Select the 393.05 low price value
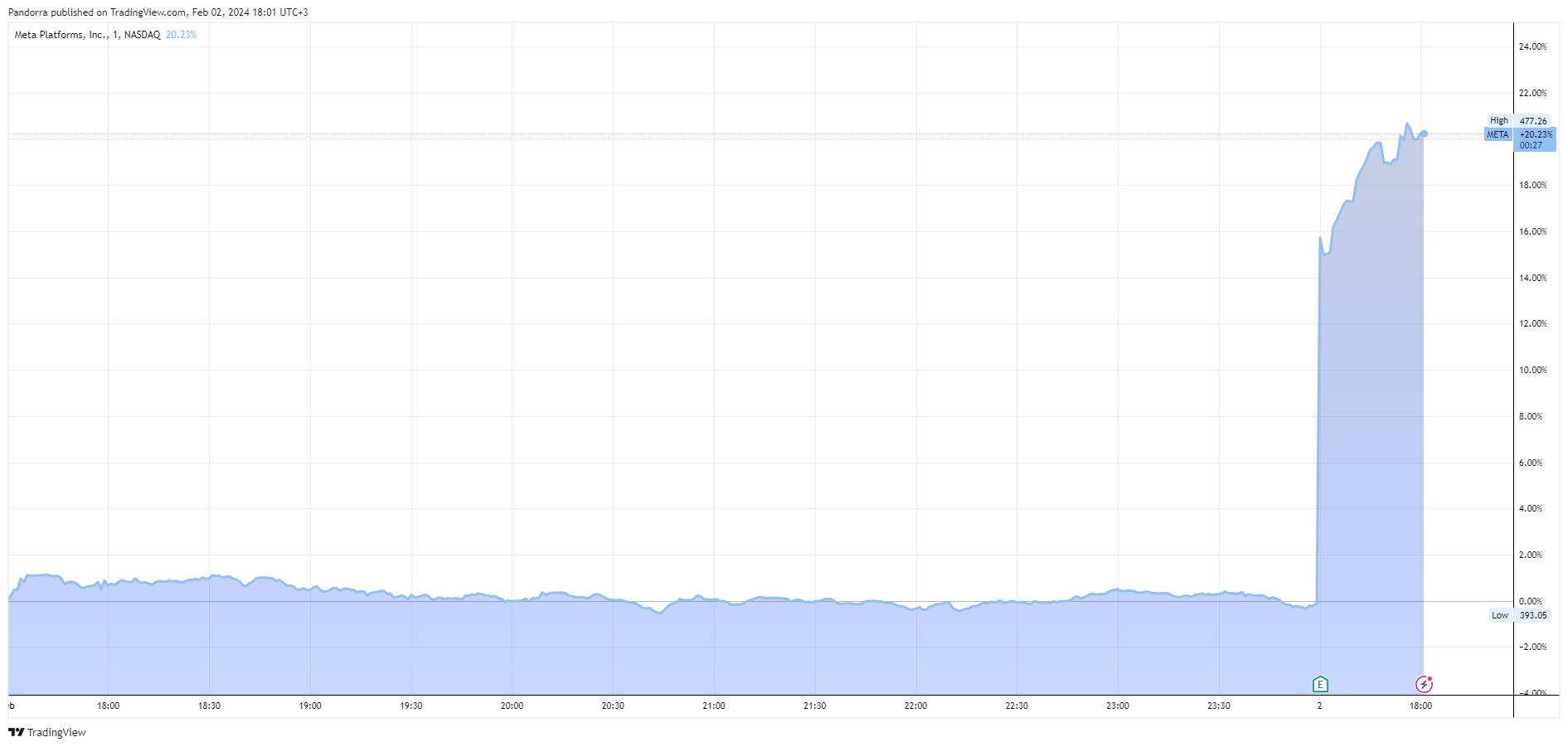 pyautogui.click(x=1533, y=615)
